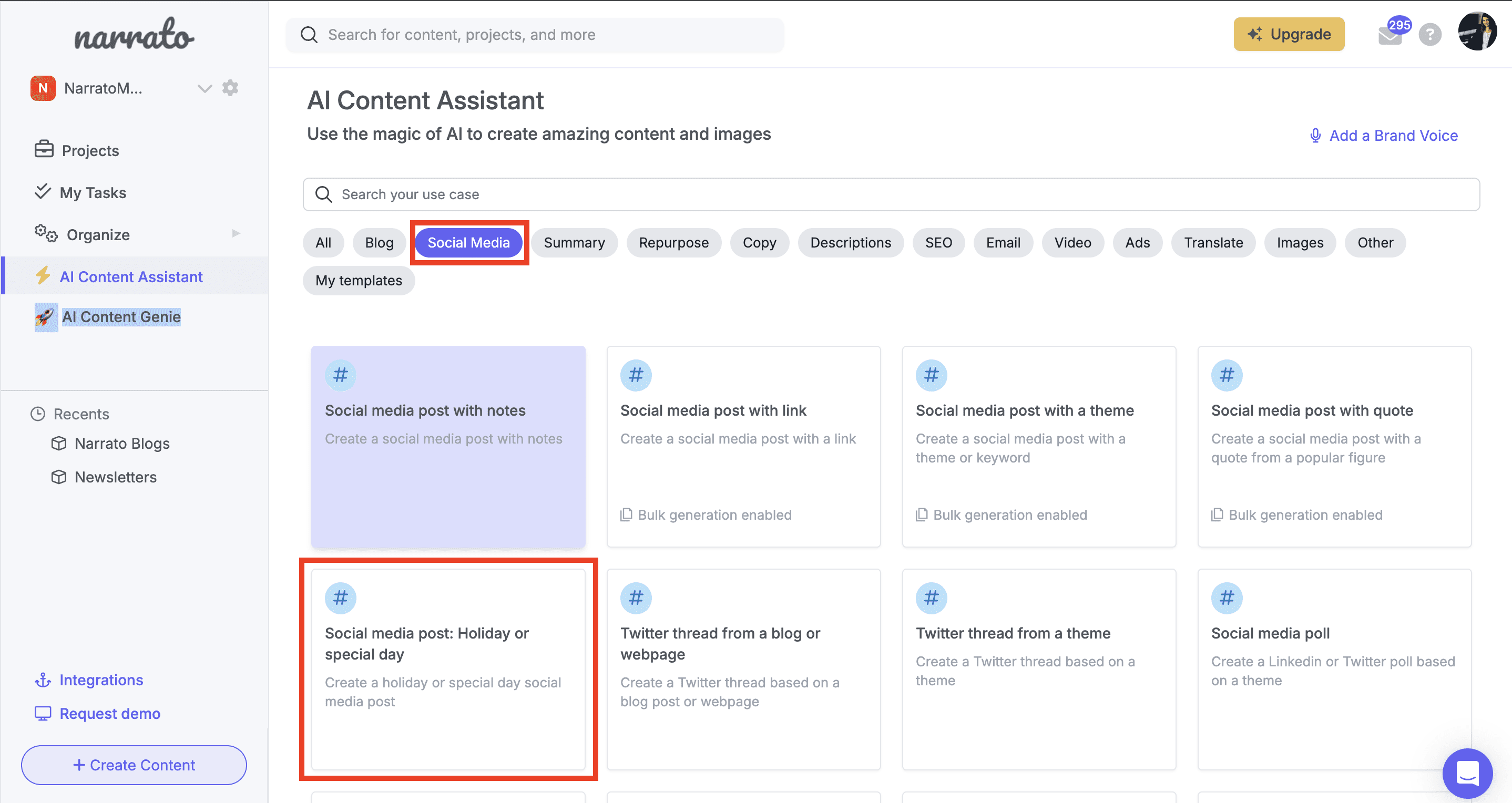Open workspace settings gear icon
1512x803 pixels.
coord(230,88)
